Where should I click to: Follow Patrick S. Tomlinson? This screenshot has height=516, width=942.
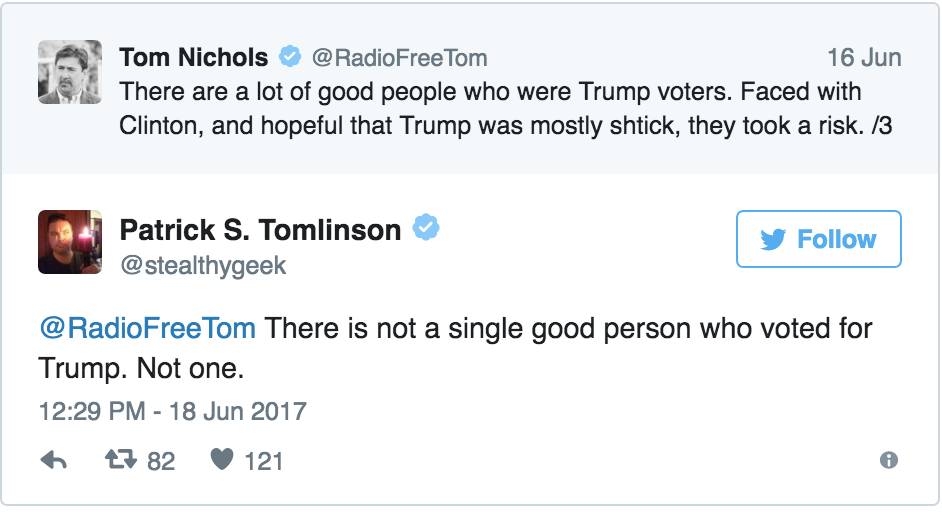(x=819, y=238)
